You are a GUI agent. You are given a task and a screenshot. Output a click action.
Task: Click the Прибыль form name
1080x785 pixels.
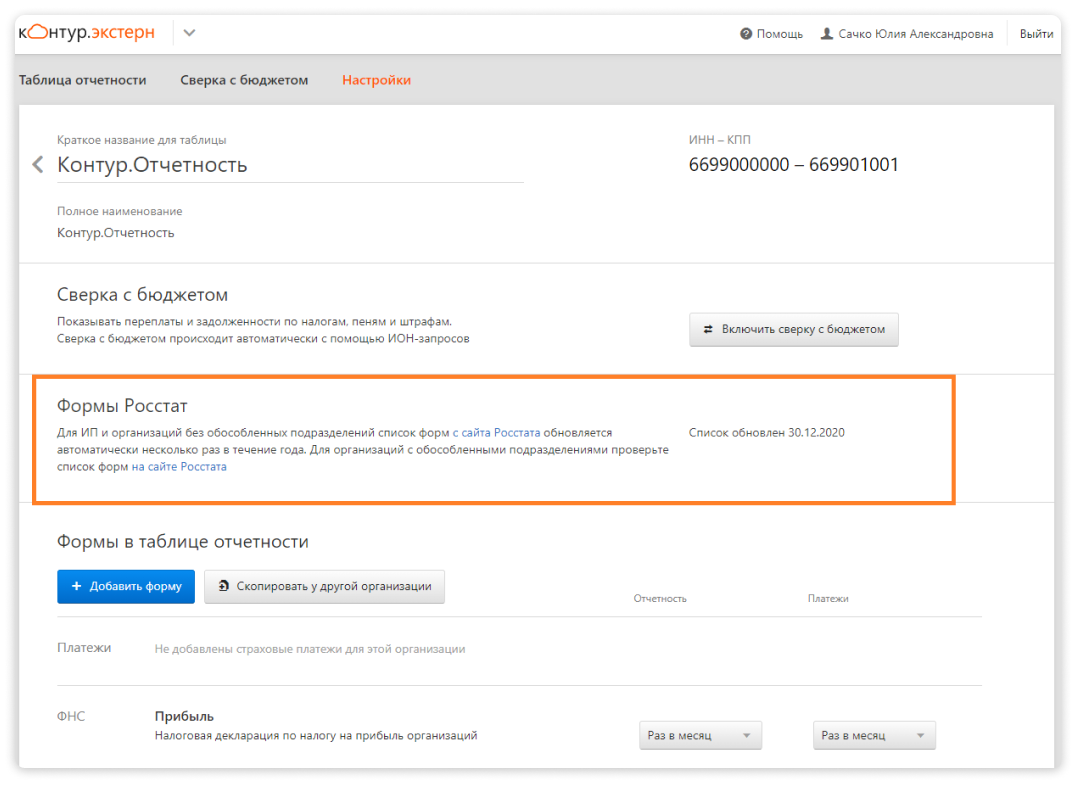click(x=184, y=716)
